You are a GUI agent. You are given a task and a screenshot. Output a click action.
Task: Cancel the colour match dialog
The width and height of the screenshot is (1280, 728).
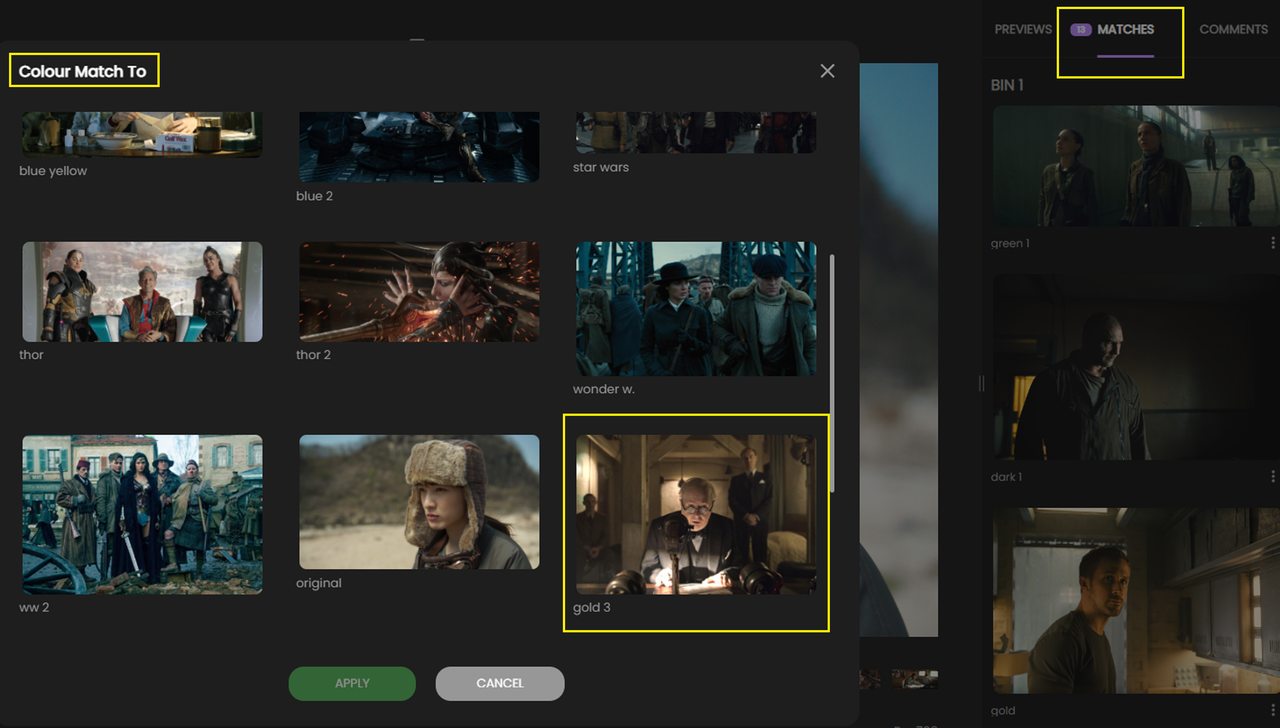(x=500, y=683)
